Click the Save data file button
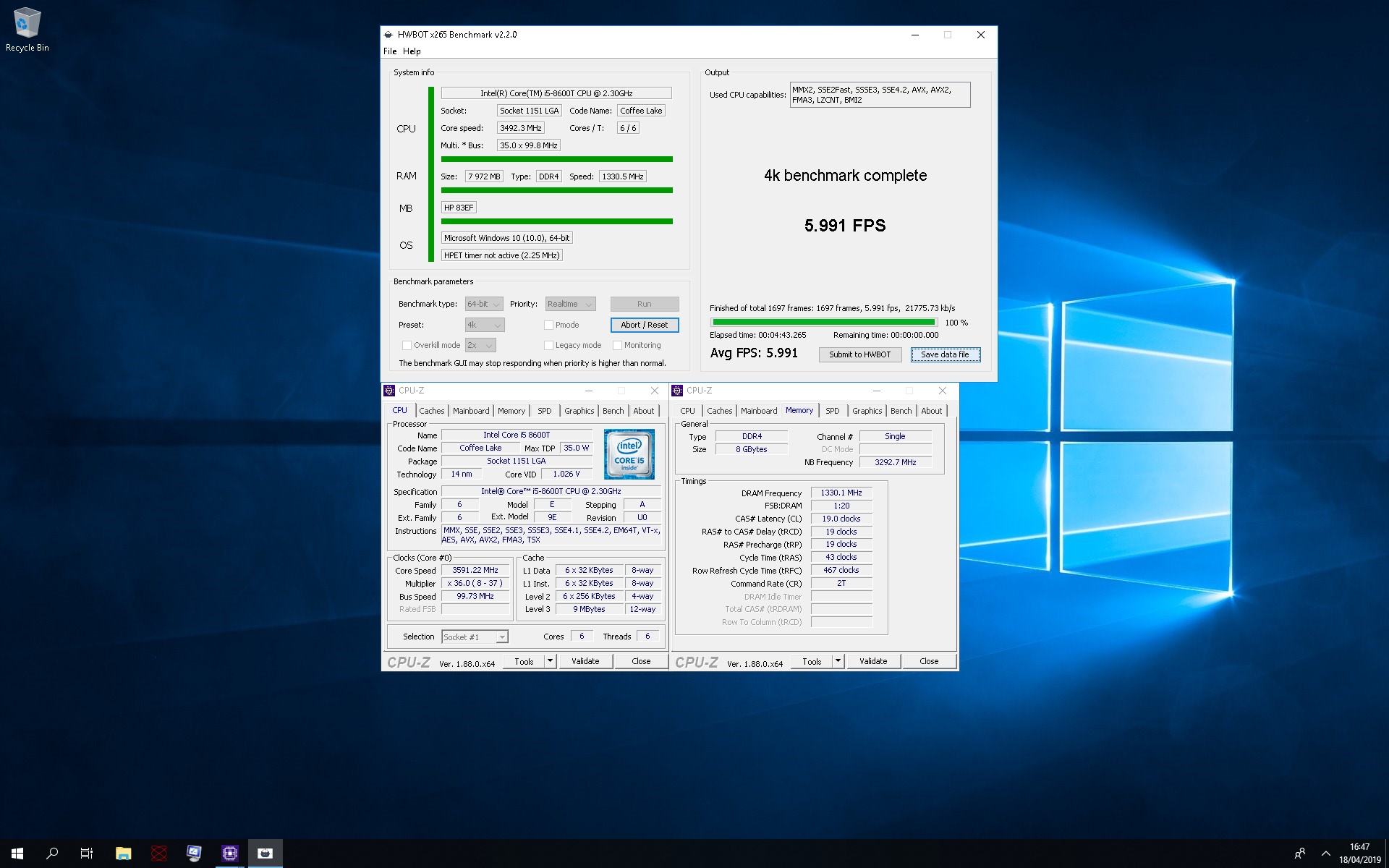Viewport: 1389px width, 868px height. pos(945,354)
